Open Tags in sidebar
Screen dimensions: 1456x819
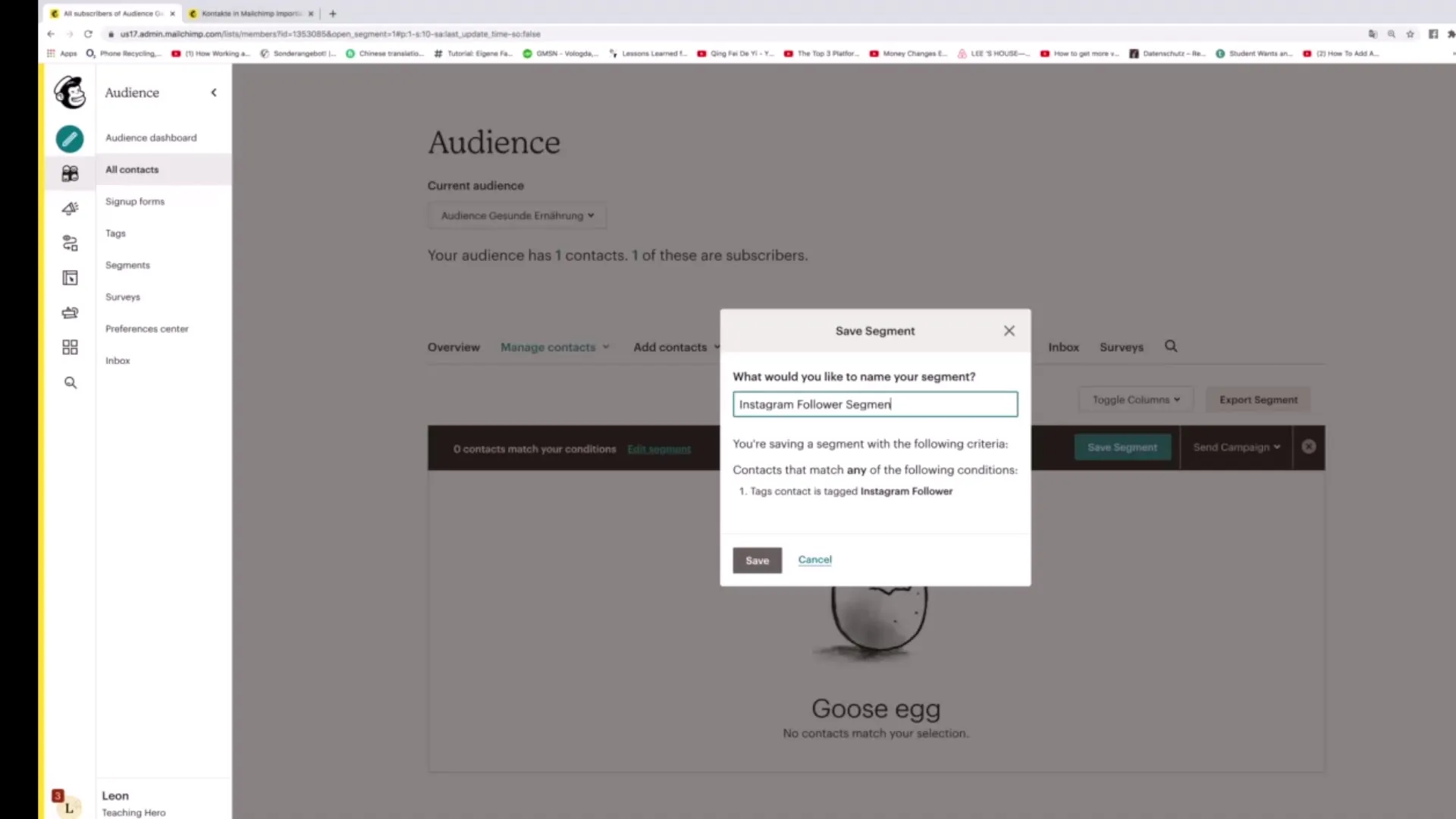[x=115, y=234]
